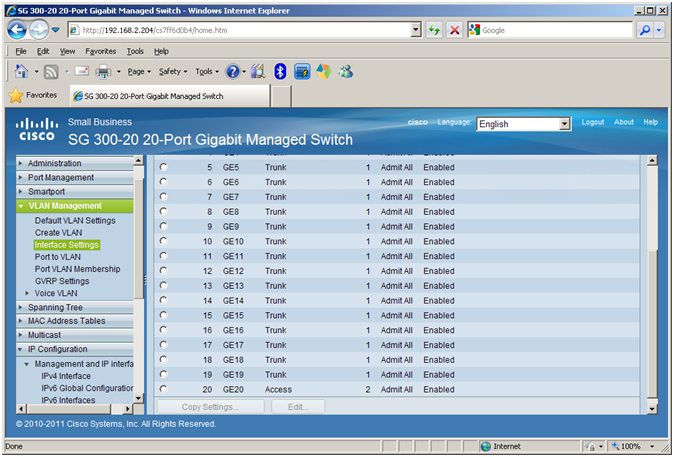Viewport: 674px width, 457px height.
Task: Open the Edit menu
Action: click(x=43, y=51)
